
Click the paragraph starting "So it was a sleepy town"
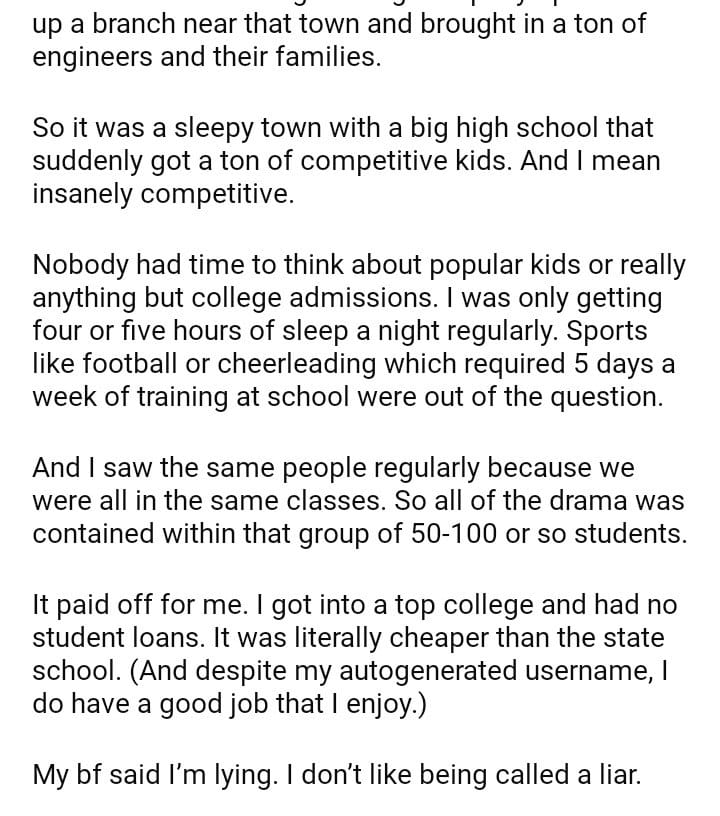(345, 160)
